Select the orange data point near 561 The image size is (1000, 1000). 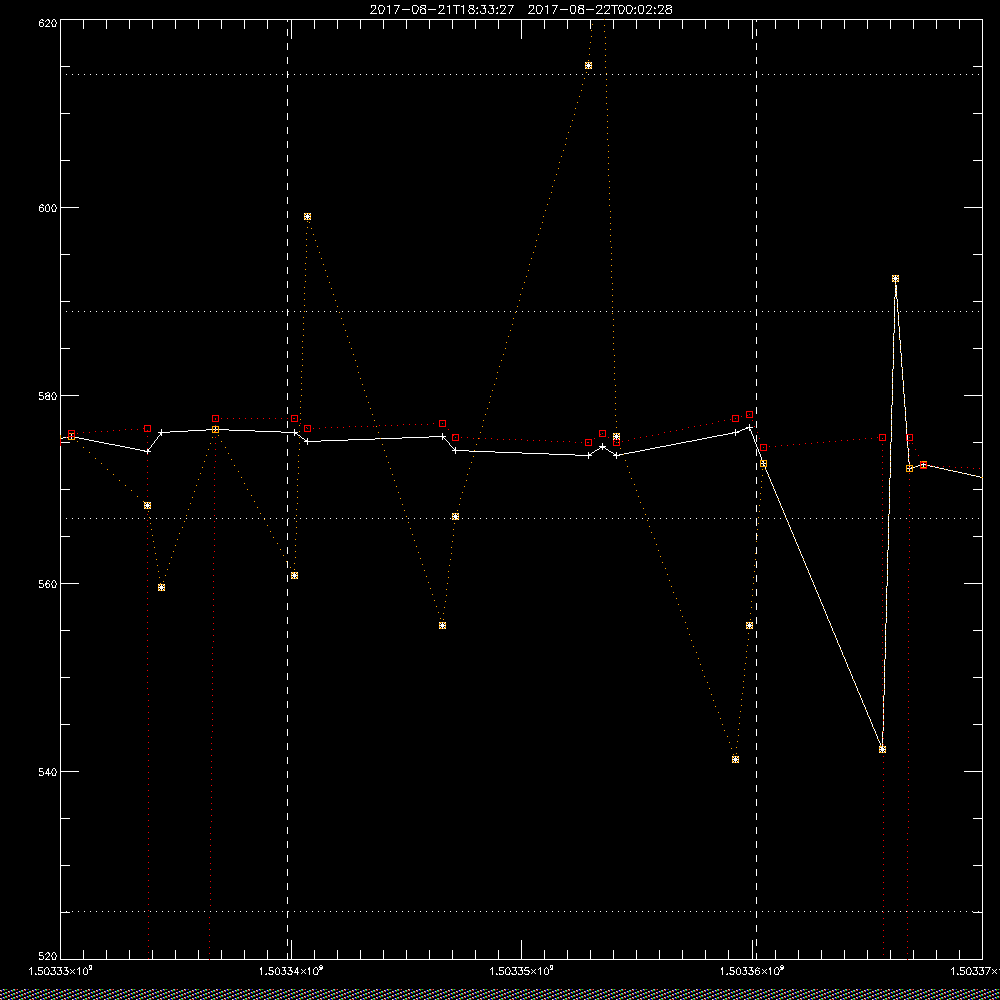pos(295,575)
